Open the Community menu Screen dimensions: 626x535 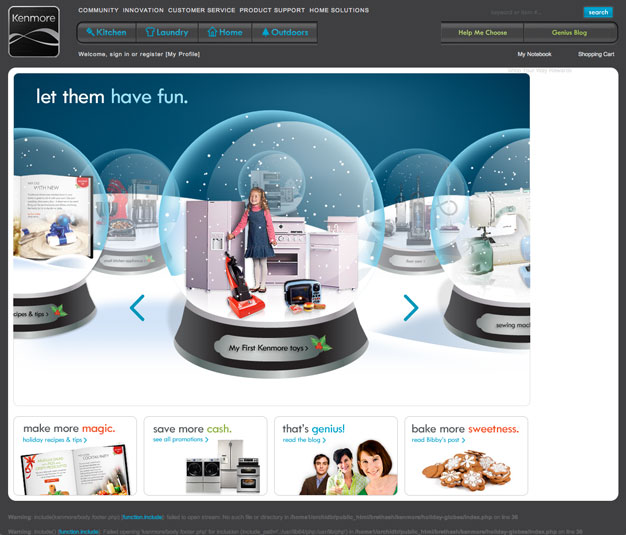[98, 10]
